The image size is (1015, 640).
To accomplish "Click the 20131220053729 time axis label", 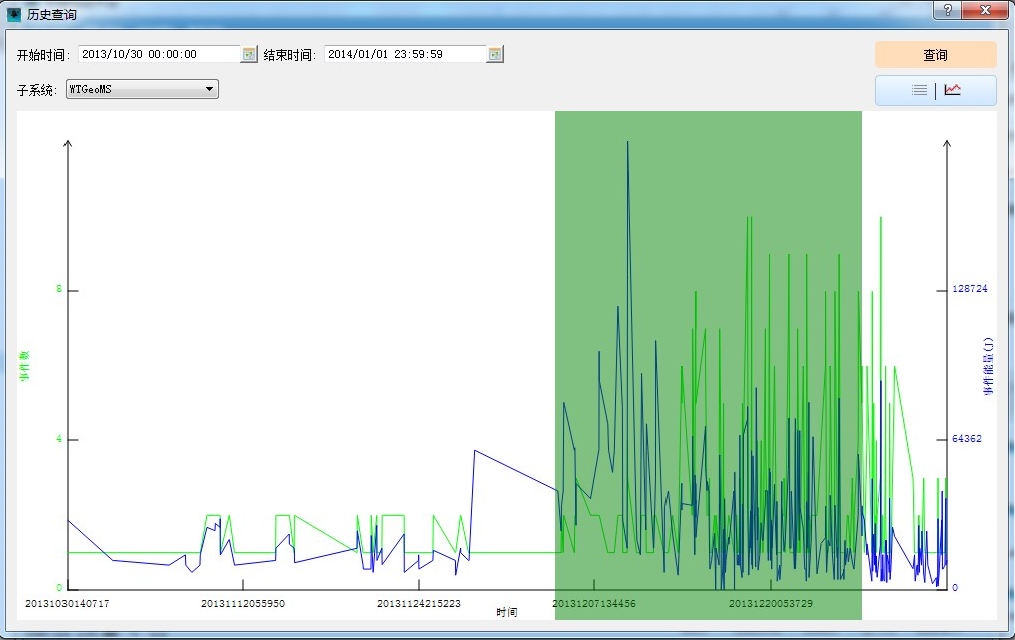I will (x=770, y=604).
